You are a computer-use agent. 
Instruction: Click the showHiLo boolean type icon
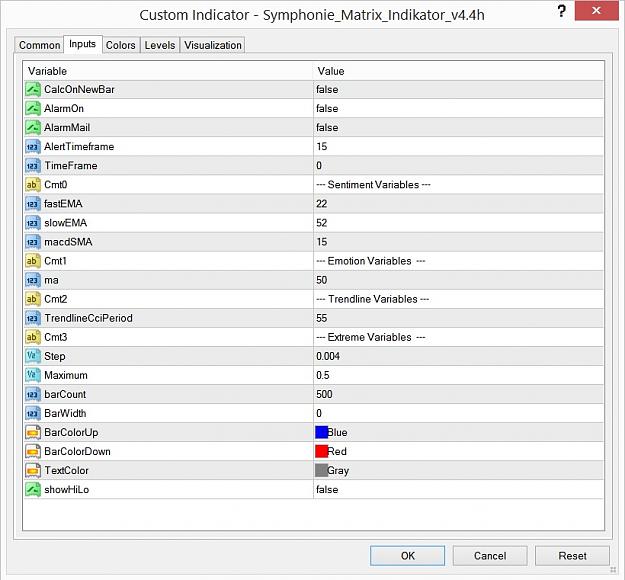click(33, 490)
